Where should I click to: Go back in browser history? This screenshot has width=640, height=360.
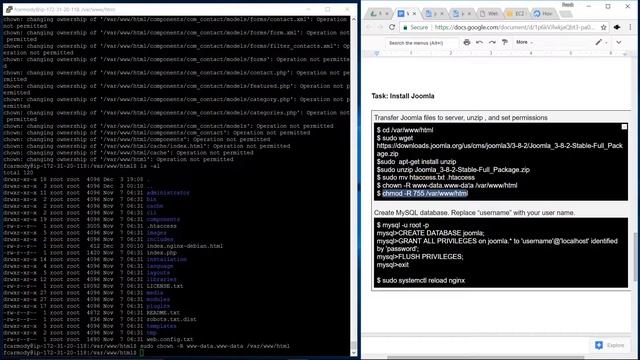[x=369, y=27]
